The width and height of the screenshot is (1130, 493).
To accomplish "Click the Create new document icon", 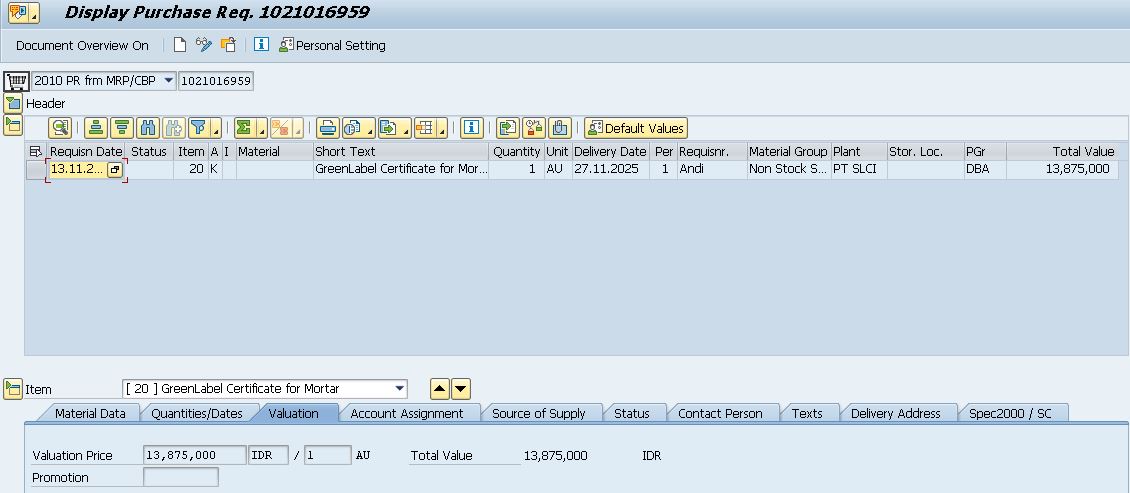I will coord(180,45).
